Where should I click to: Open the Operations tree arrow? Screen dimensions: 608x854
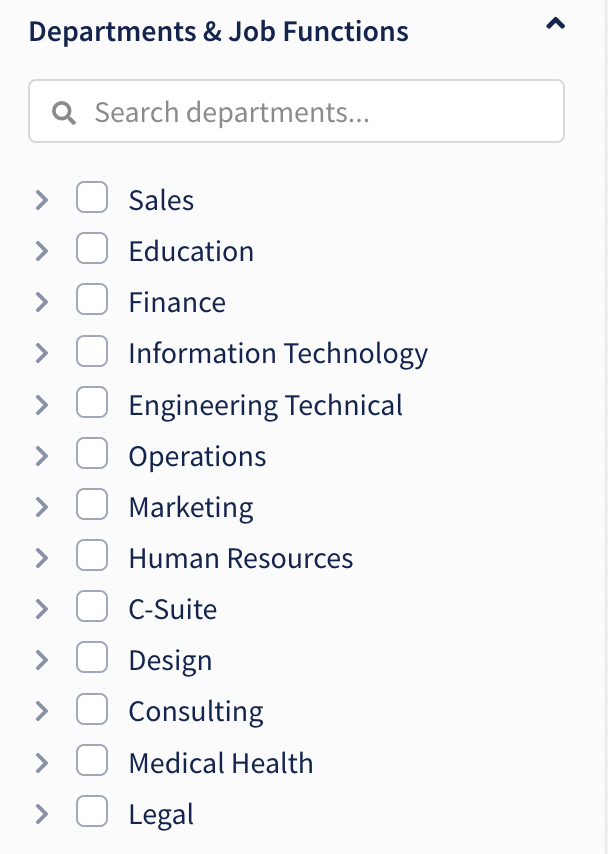[x=42, y=456]
